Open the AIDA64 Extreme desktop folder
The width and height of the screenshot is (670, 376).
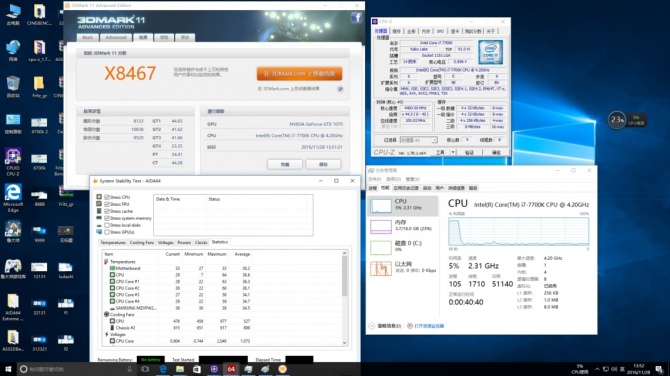point(13,307)
